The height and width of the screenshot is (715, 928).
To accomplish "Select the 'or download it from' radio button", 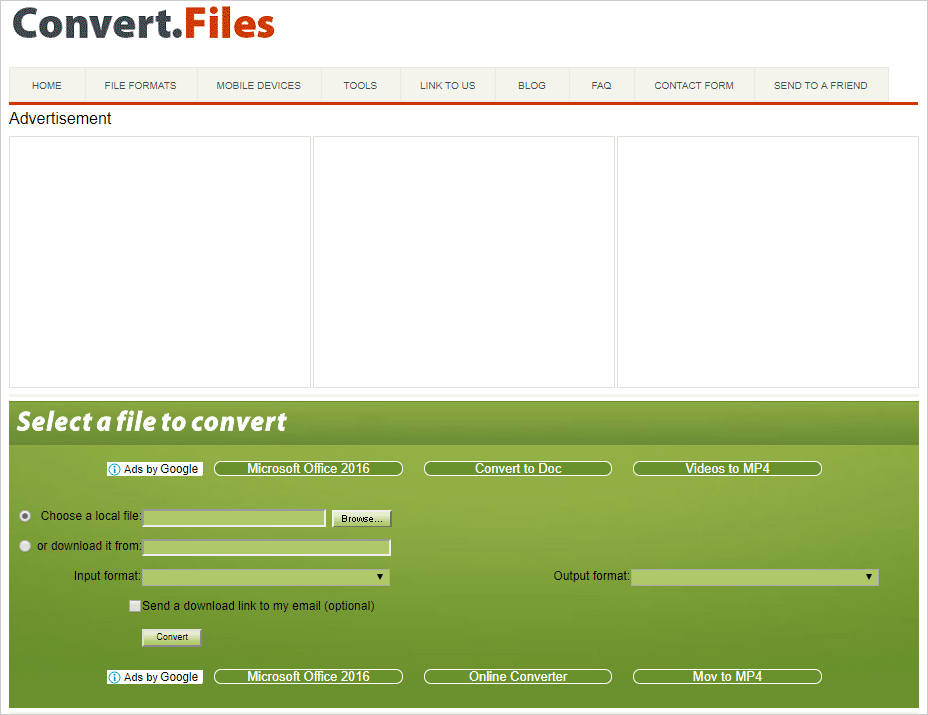I will pyautogui.click(x=24, y=546).
